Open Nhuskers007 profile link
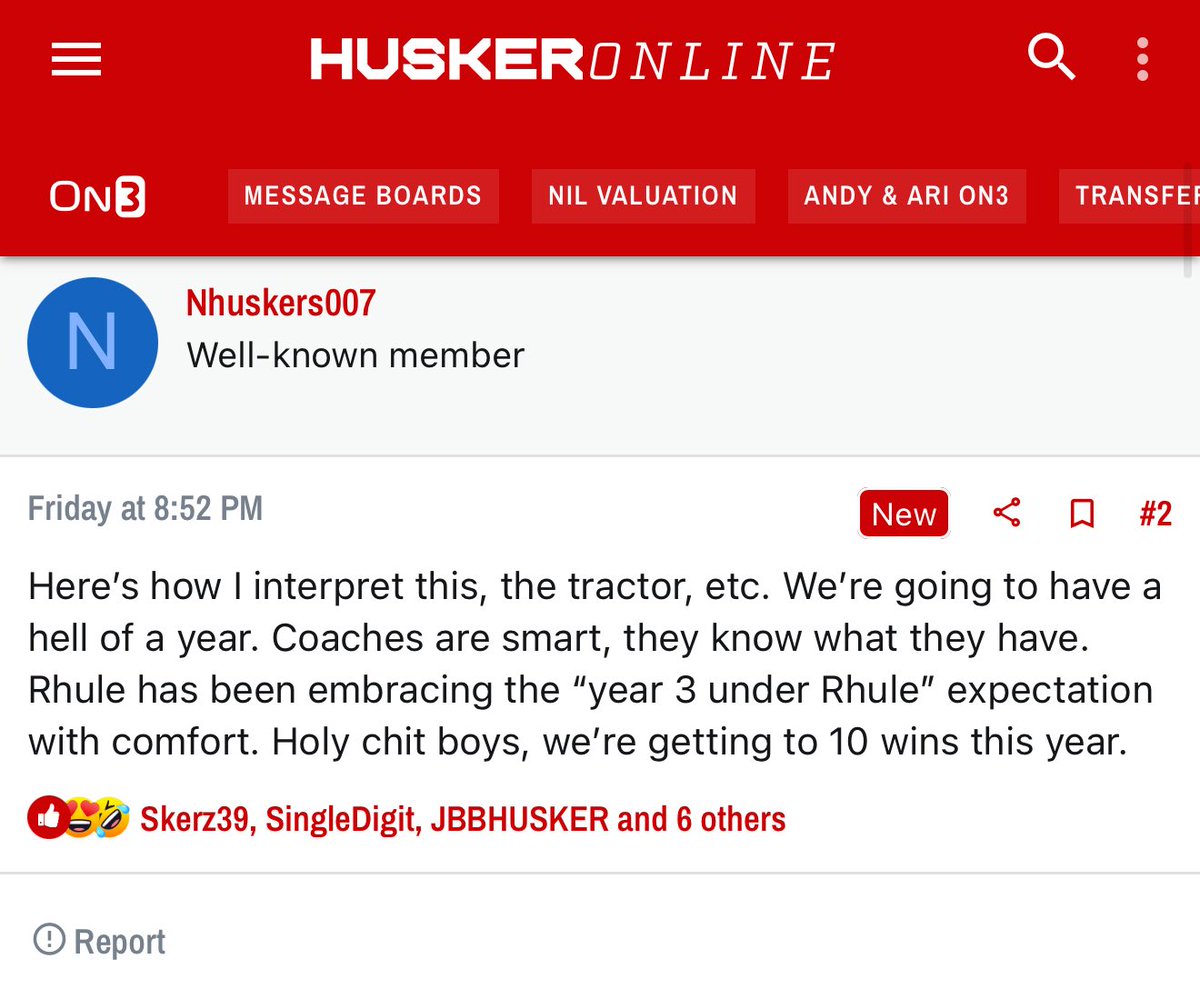Screen dimensions: 1200x989 tap(281, 303)
